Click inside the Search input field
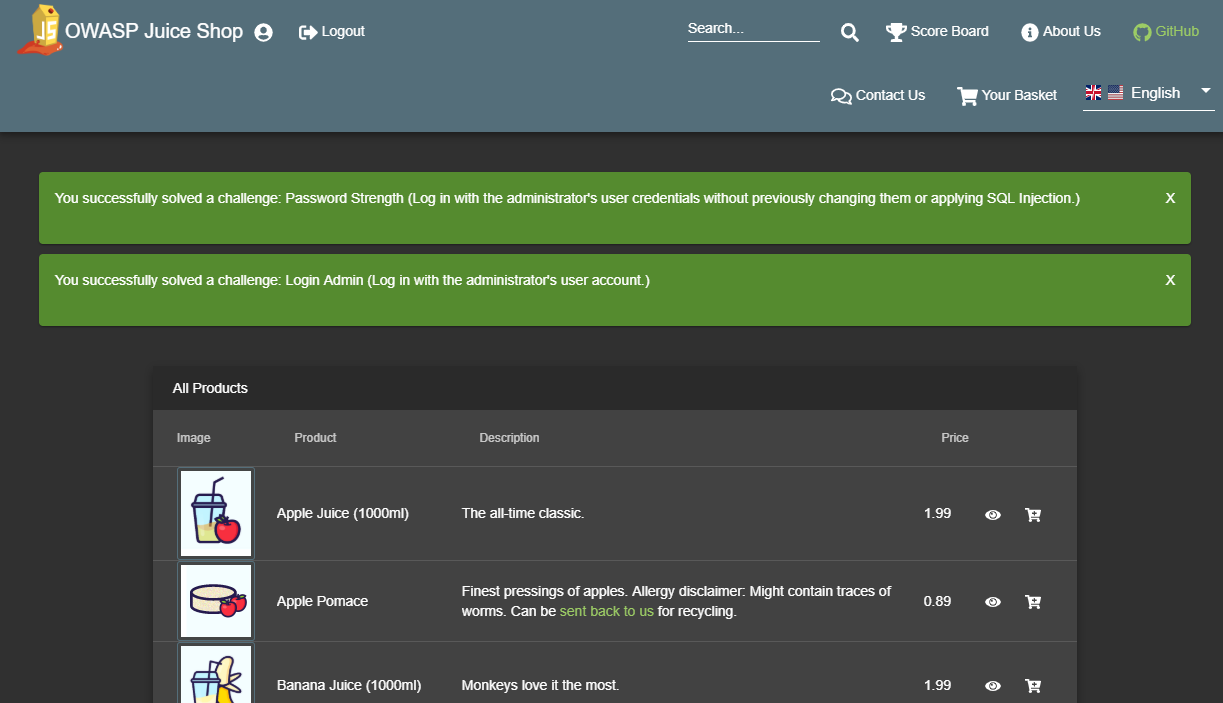The height and width of the screenshot is (703, 1223). click(x=750, y=28)
